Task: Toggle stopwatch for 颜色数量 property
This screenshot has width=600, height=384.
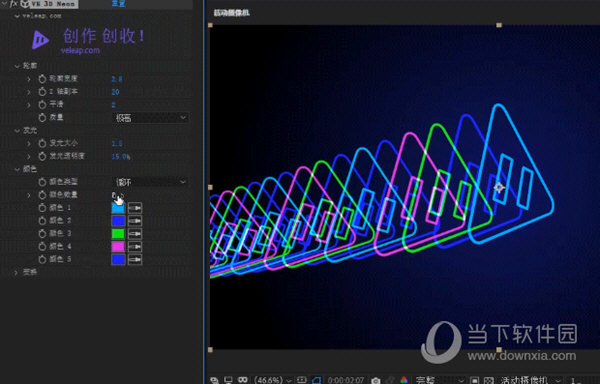Action: pyautogui.click(x=42, y=195)
